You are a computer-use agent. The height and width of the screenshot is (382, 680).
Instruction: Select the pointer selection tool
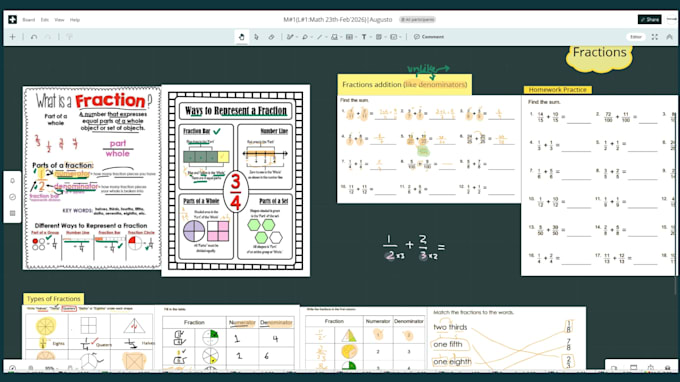[x=256, y=37]
